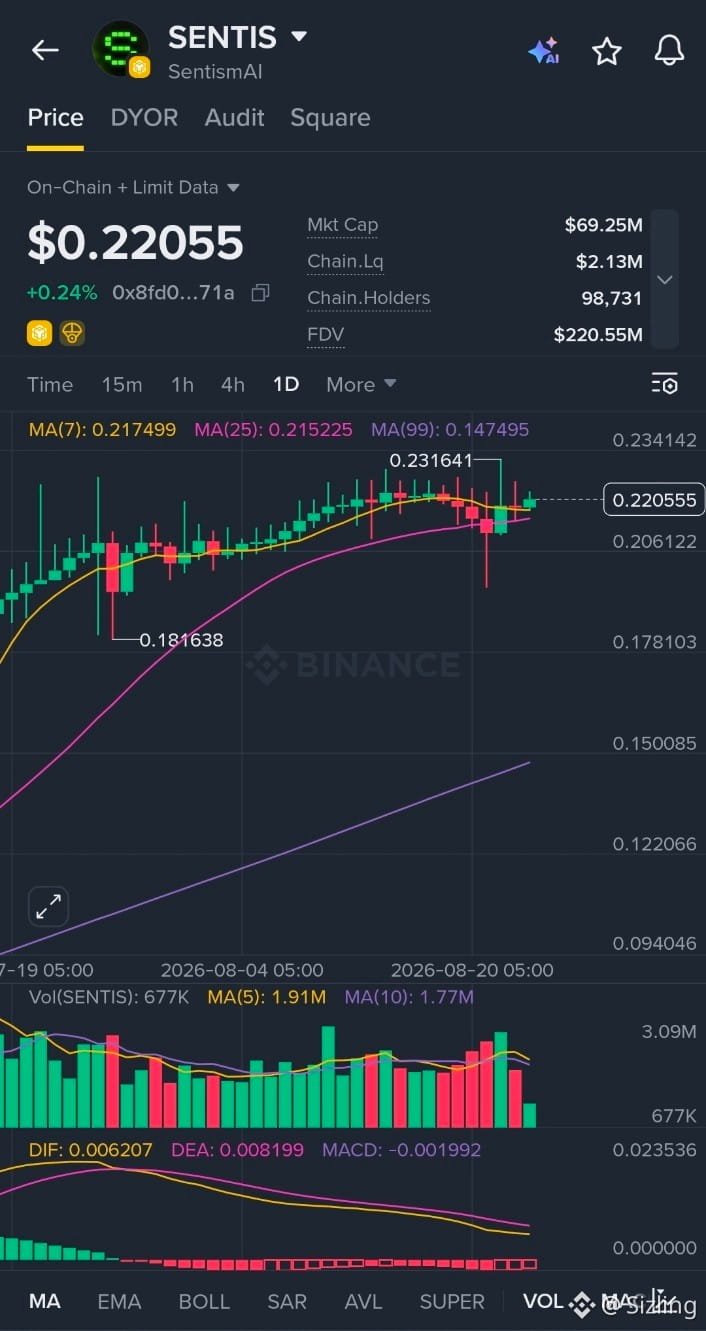Viewport: 706px width, 1331px height.
Task: Open the SENTIS token switcher dropdown
Action: (x=298, y=37)
